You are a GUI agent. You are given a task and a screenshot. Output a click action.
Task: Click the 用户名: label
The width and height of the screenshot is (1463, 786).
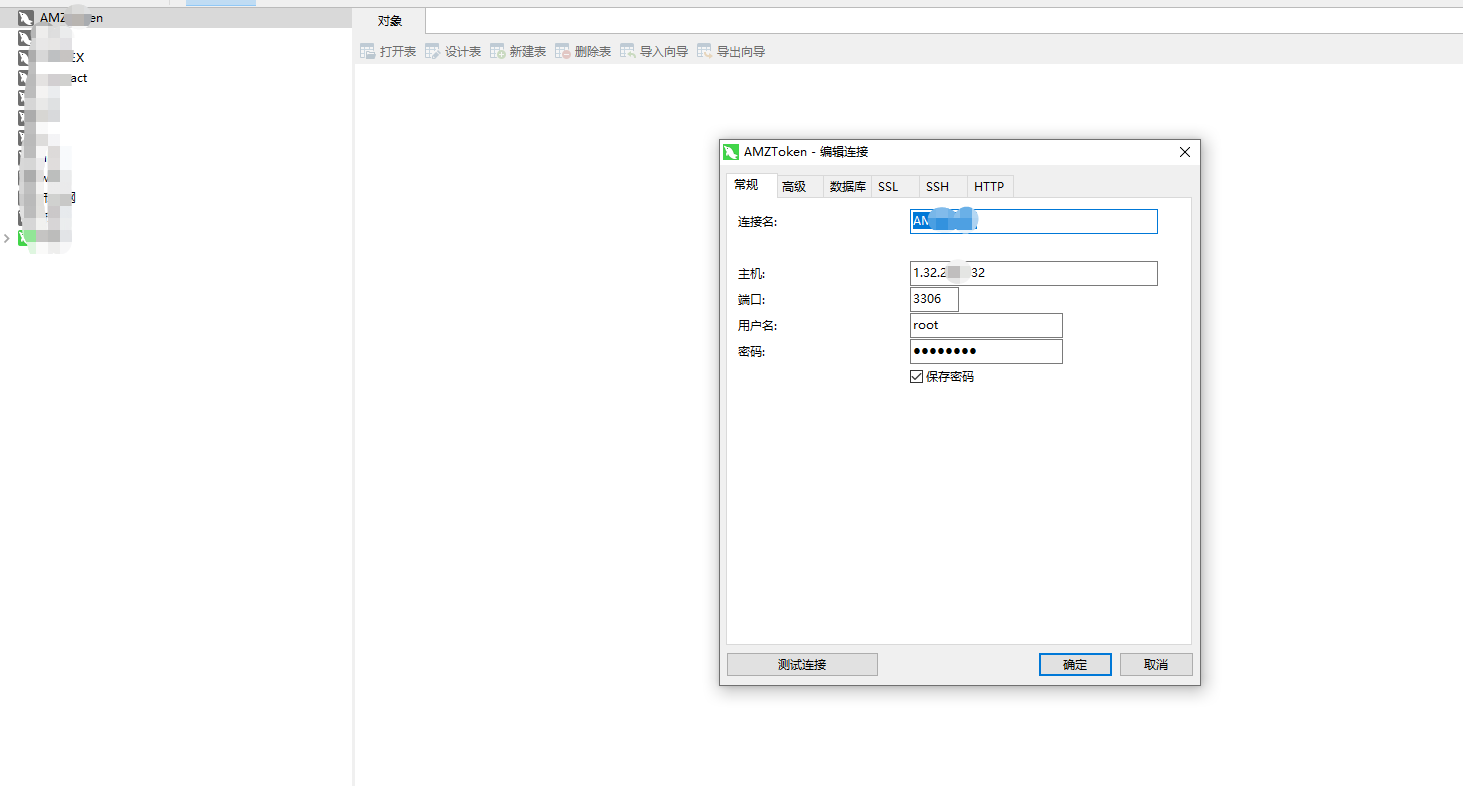click(757, 326)
